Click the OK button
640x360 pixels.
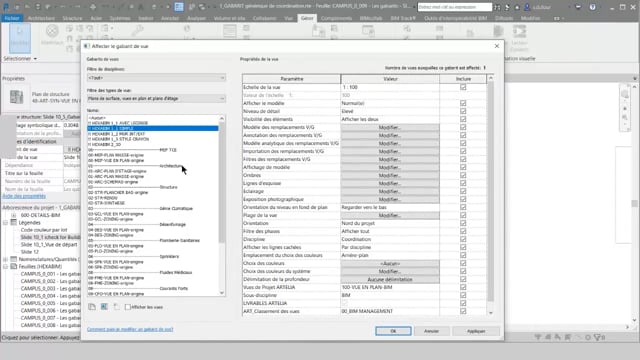[393, 331]
